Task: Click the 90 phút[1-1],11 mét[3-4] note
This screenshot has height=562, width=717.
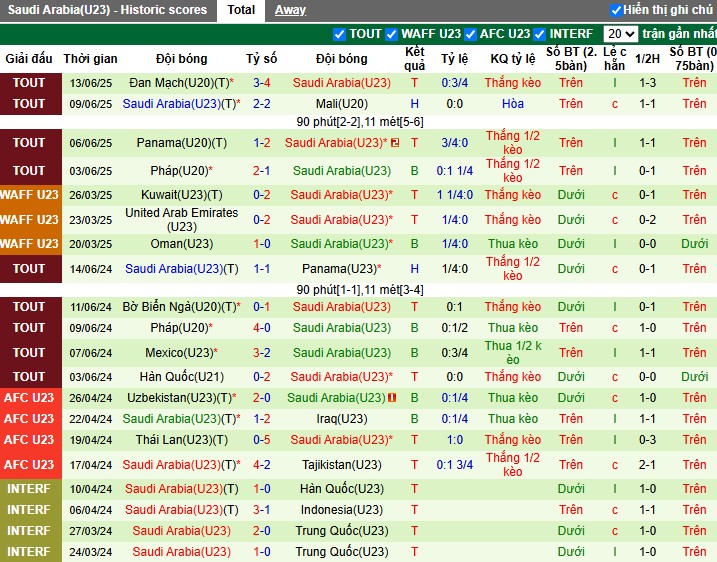Action: coord(360,290)
